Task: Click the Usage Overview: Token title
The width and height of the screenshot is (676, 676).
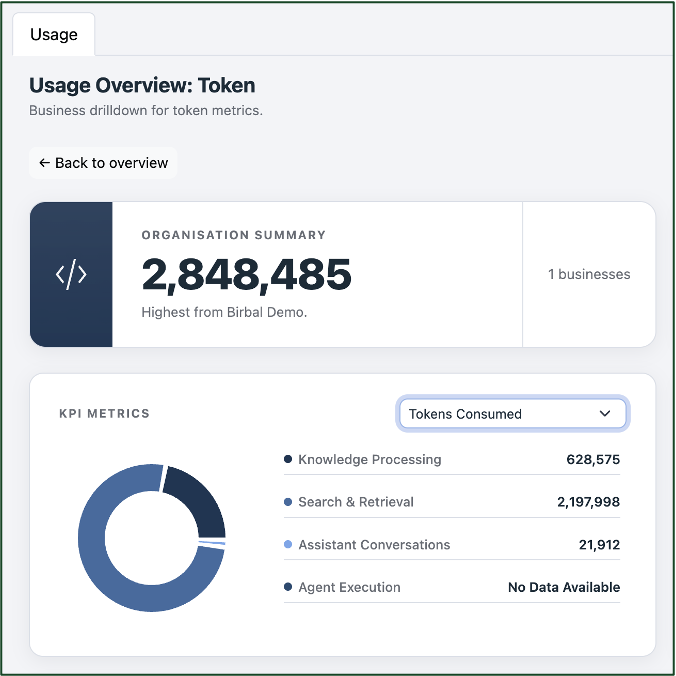Action: point(142,85)
